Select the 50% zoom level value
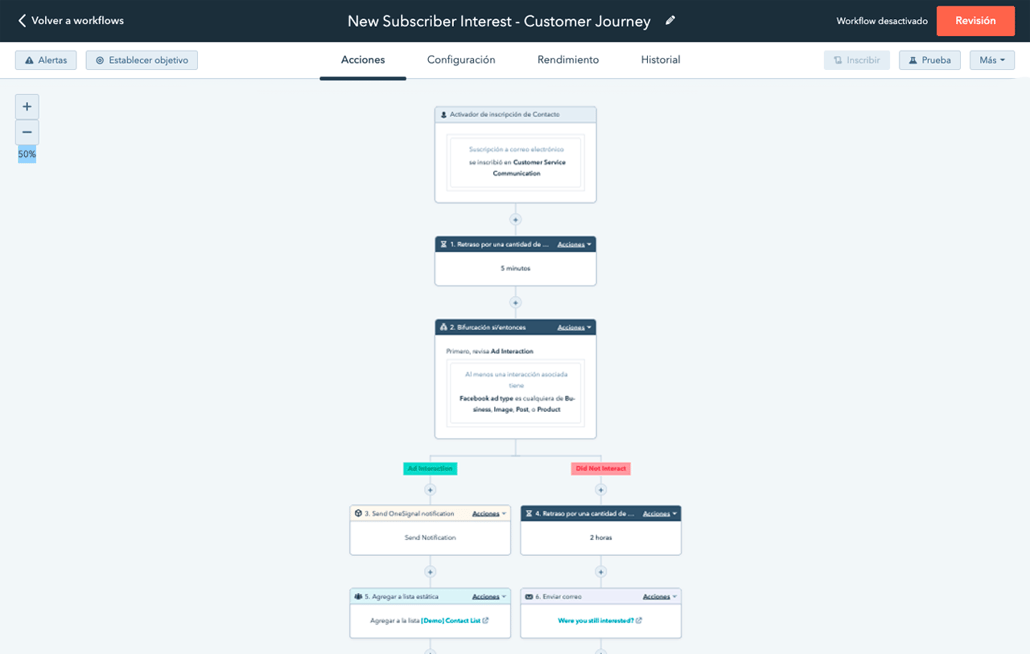Screen dimensions: 1030x654 click(27, 154)
